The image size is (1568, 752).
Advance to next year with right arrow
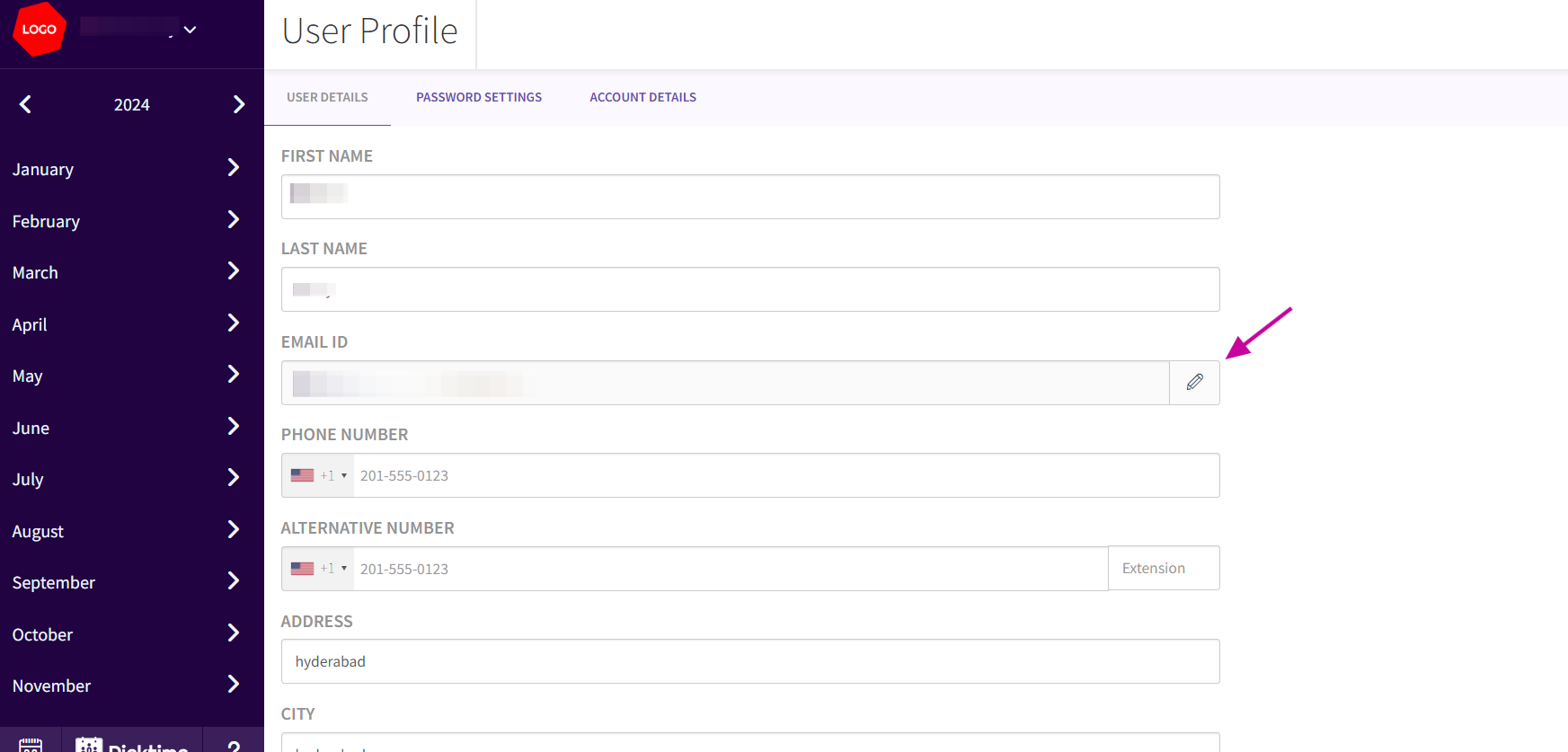[238, 105]
